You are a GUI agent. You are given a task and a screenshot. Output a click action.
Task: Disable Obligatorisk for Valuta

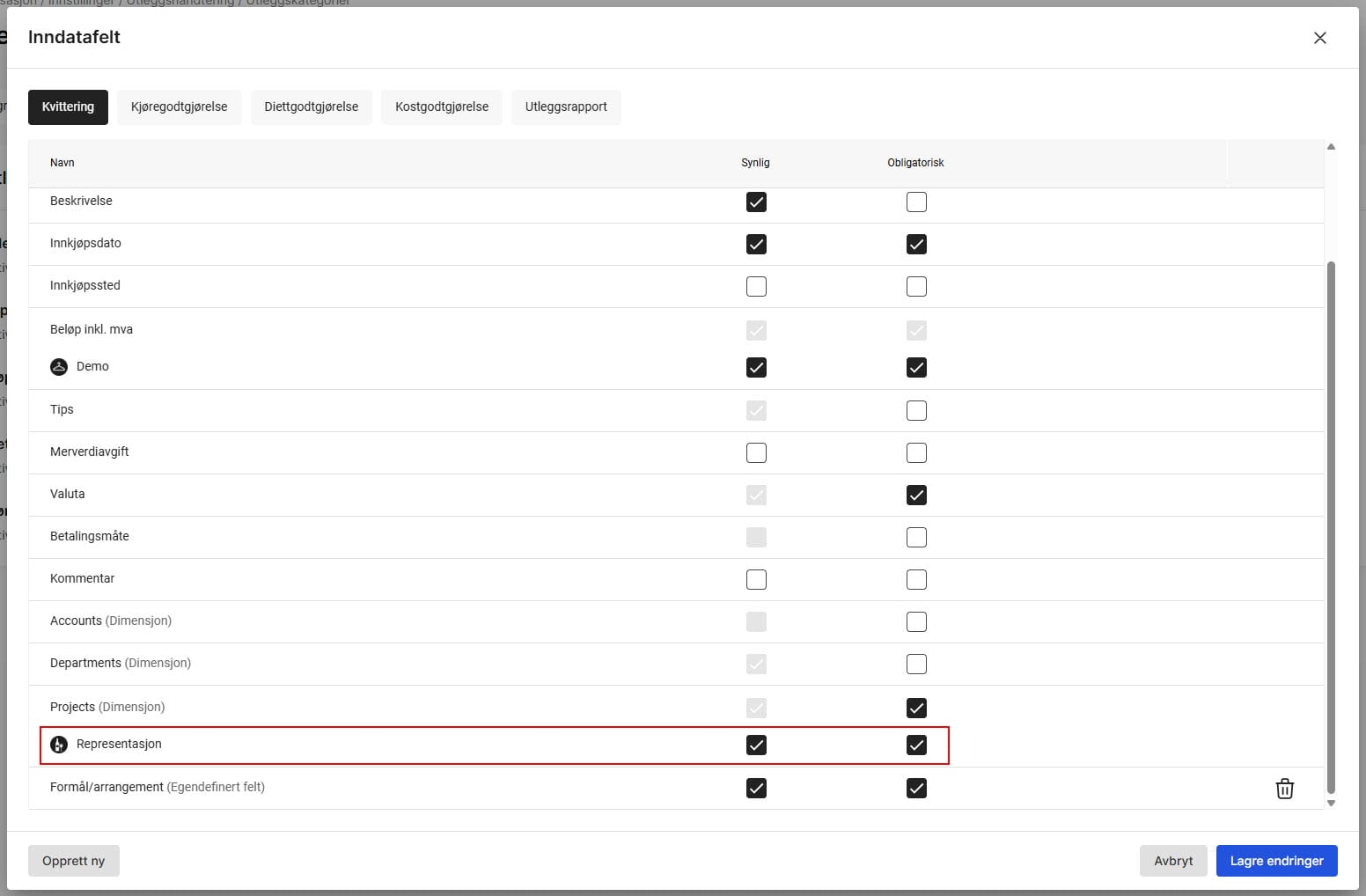916,496
